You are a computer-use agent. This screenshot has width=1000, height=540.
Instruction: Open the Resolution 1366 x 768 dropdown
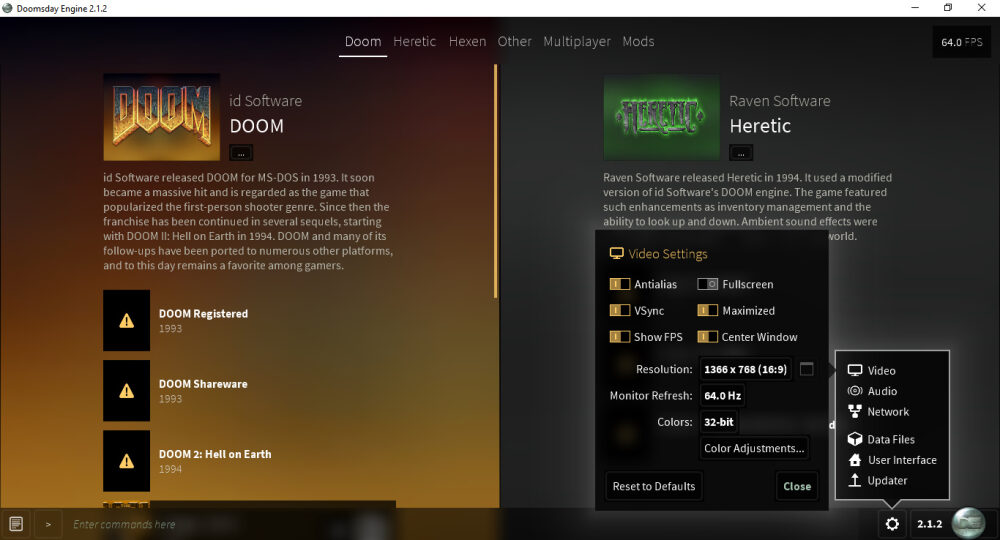pyautogui.click(x=746, y=369)
